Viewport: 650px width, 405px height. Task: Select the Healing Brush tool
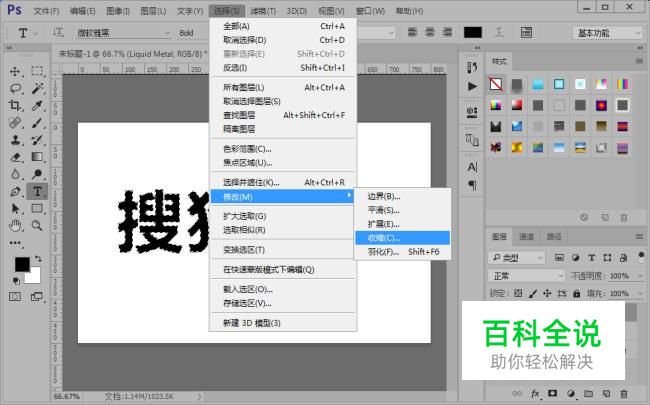(15, 123)
